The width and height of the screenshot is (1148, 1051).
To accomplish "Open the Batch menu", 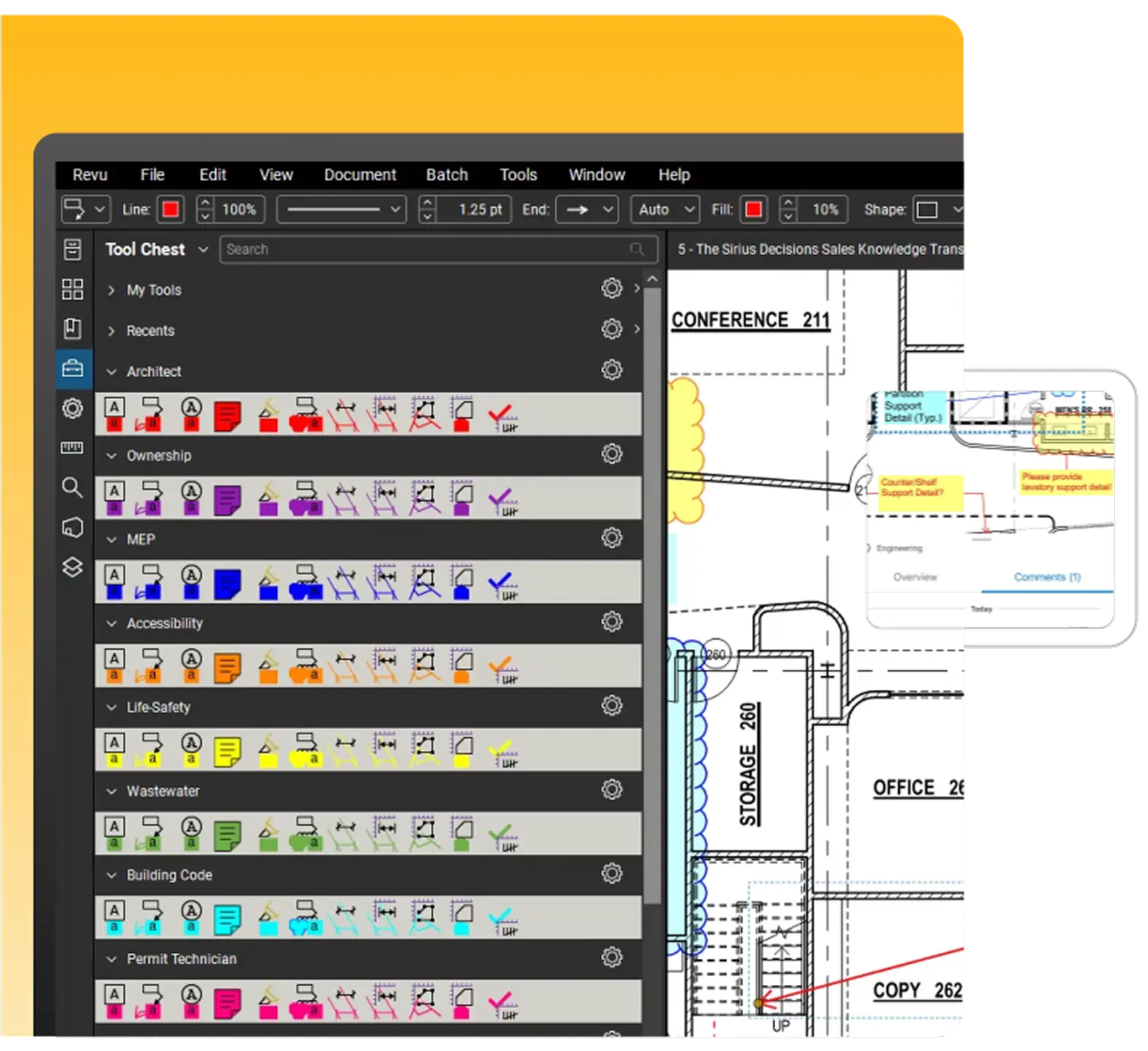I will (447, 175).
